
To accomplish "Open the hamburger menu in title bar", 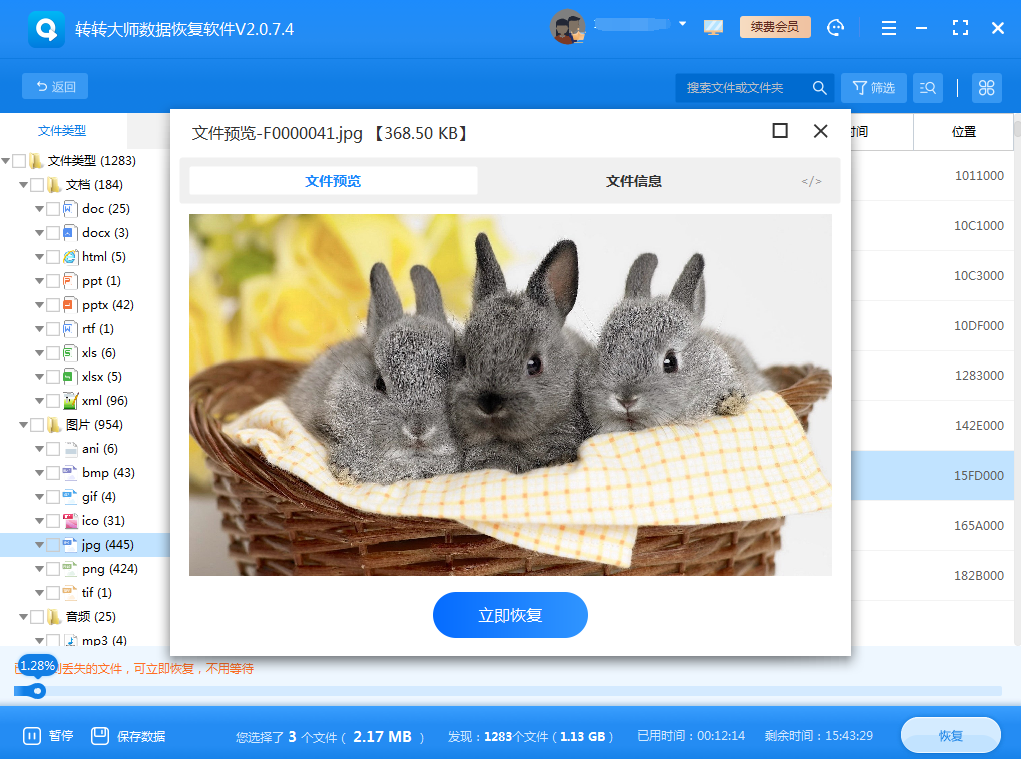I will click(x=889, y=28).
